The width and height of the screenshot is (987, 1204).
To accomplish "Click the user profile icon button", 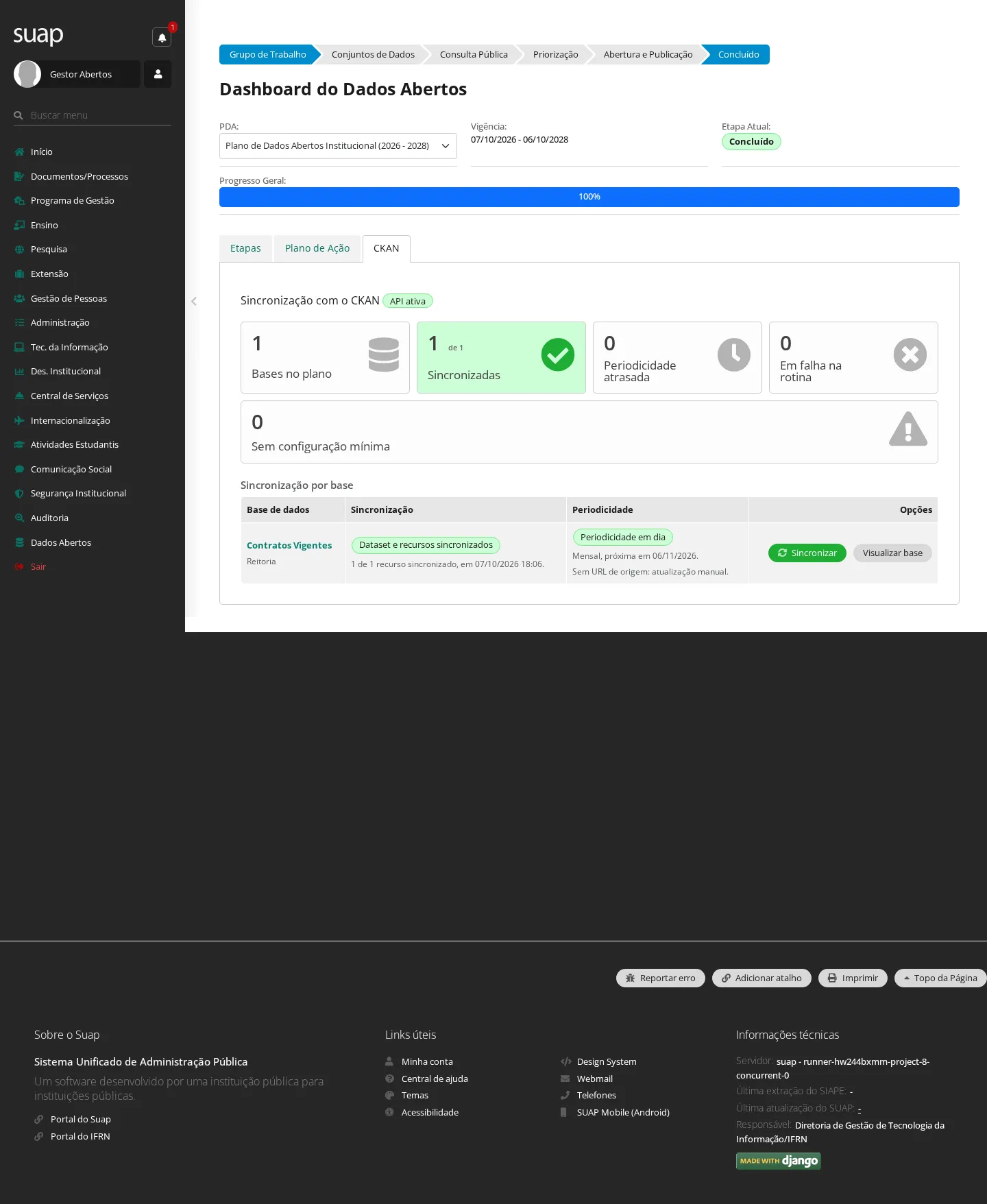I will click(x=158, y=74).
